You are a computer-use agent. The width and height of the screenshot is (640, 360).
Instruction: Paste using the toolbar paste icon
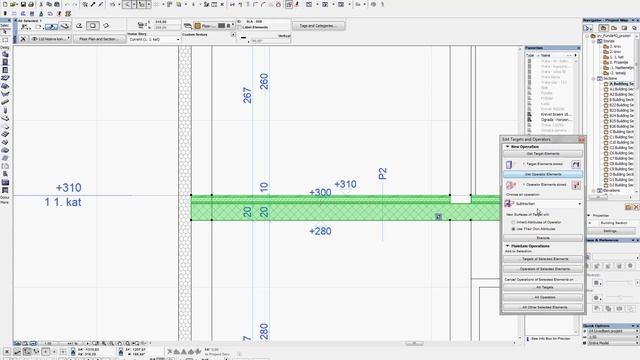point(57,4)
